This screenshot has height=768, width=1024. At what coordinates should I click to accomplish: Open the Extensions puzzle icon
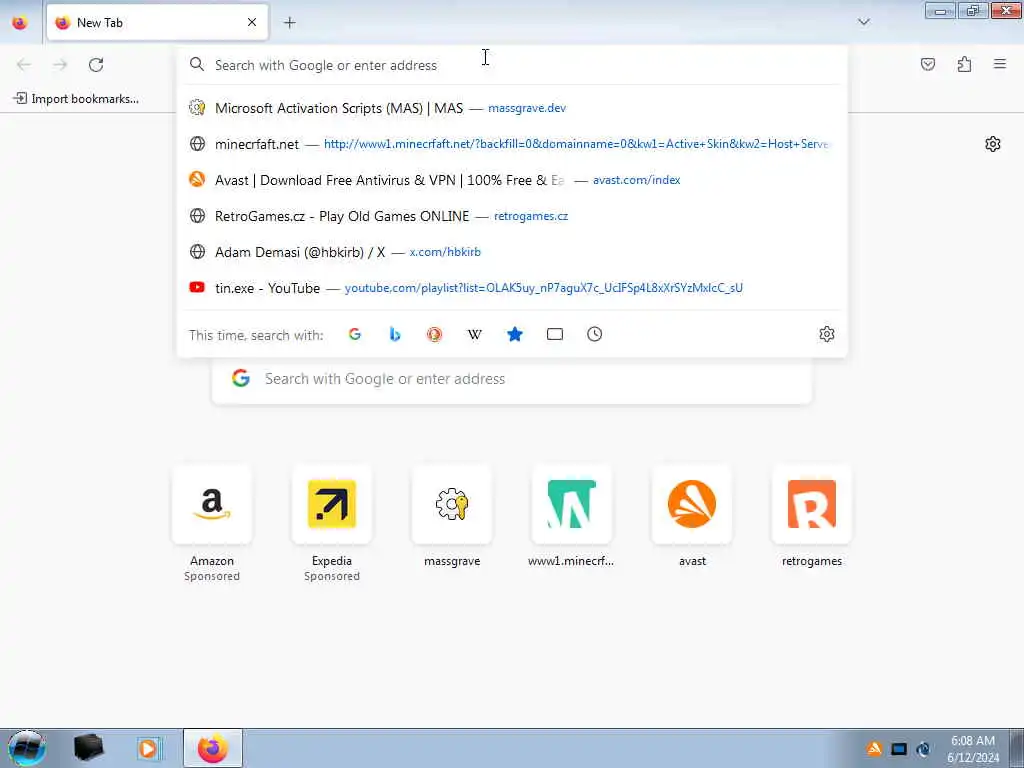click(964, 64)
